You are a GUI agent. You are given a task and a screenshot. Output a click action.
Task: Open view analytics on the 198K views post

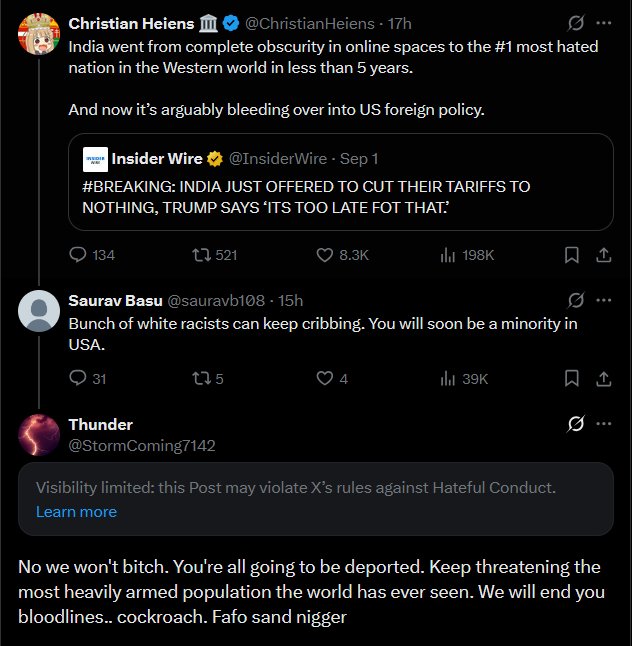click(x=449, y=255)
